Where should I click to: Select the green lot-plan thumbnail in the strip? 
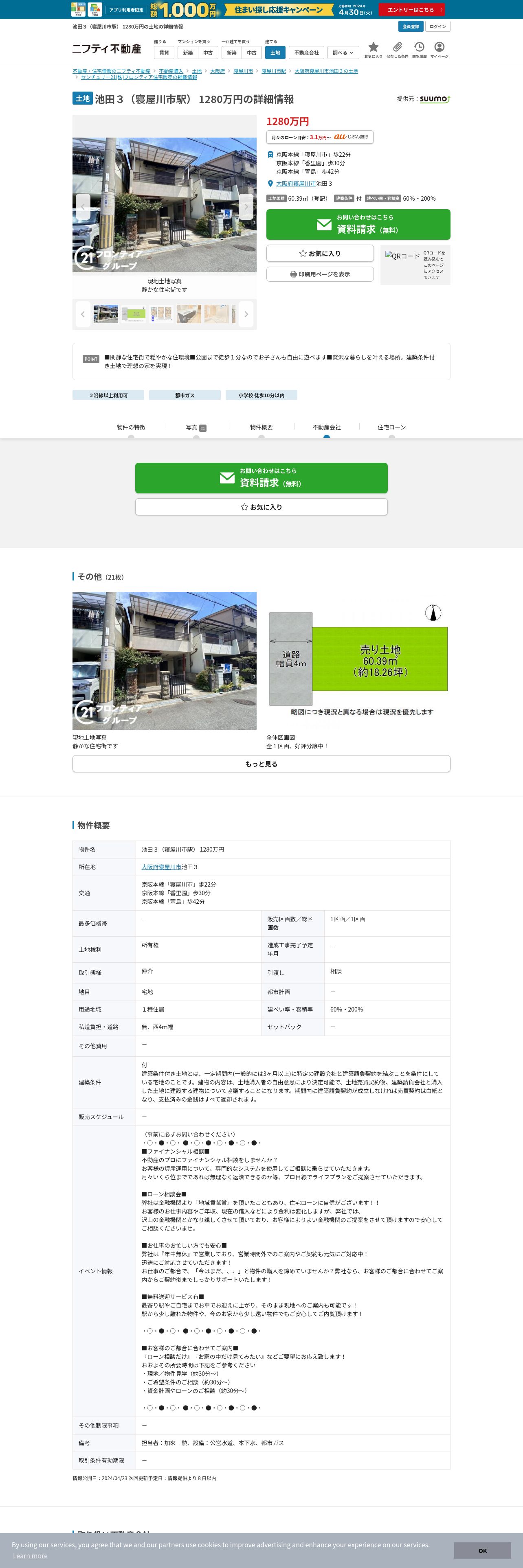coord(133,314)
